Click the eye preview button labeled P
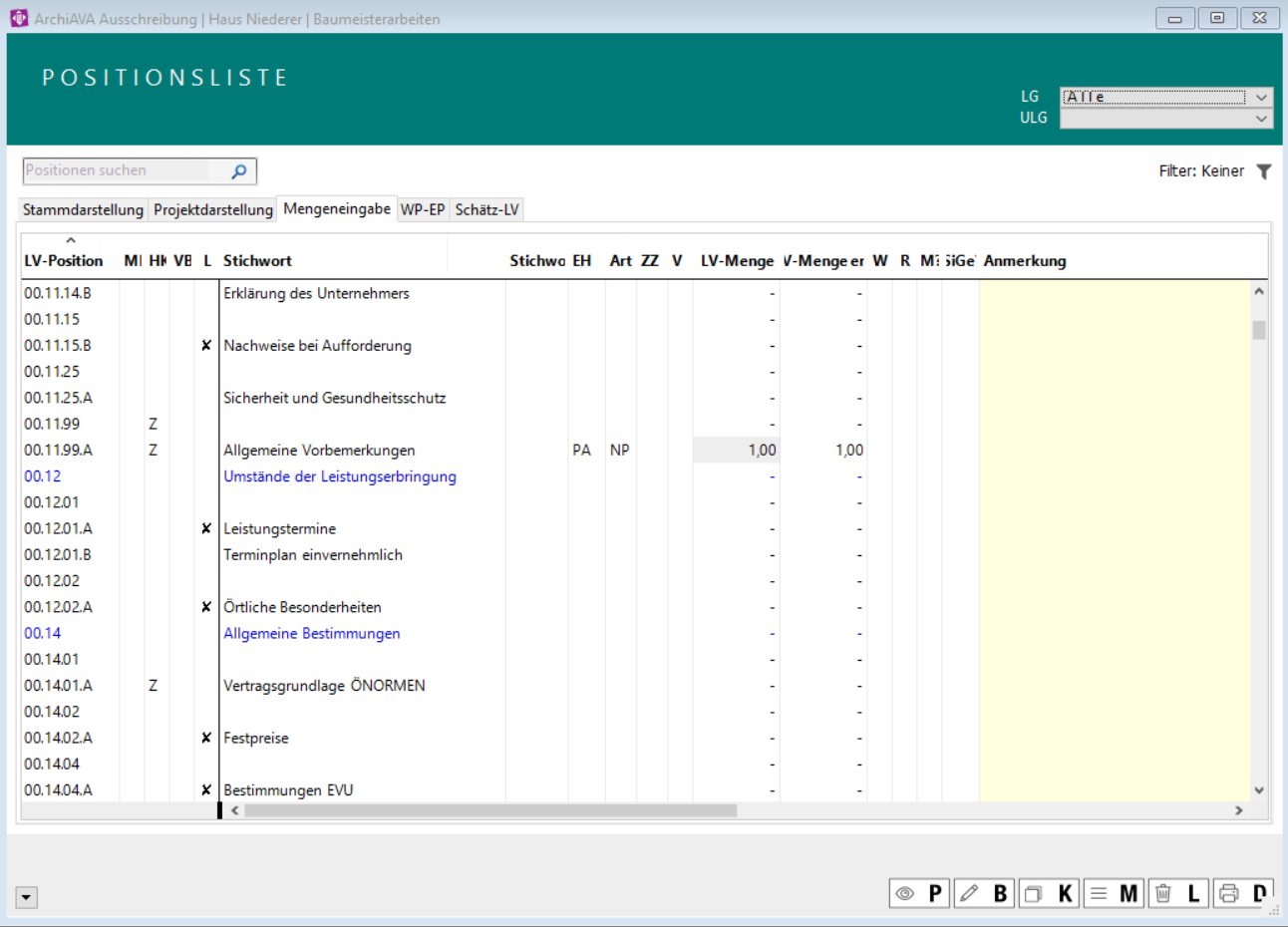 click(x=919, y=893)
